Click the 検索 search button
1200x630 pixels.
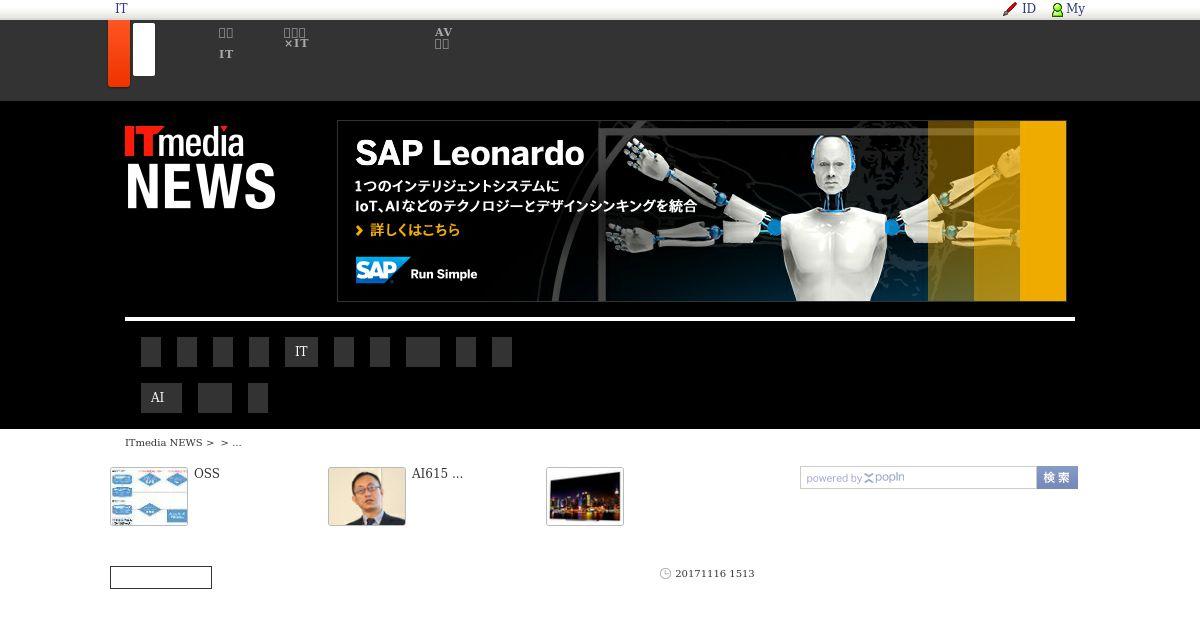1057,478
